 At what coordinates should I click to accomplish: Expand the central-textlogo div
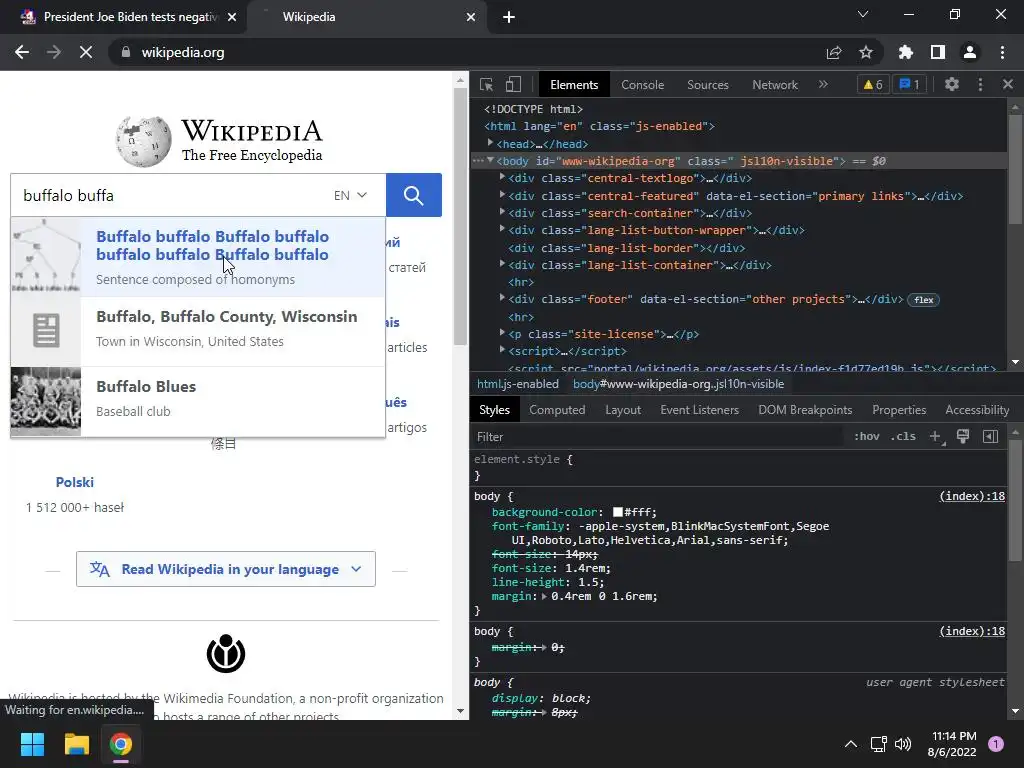pos(502,177)
